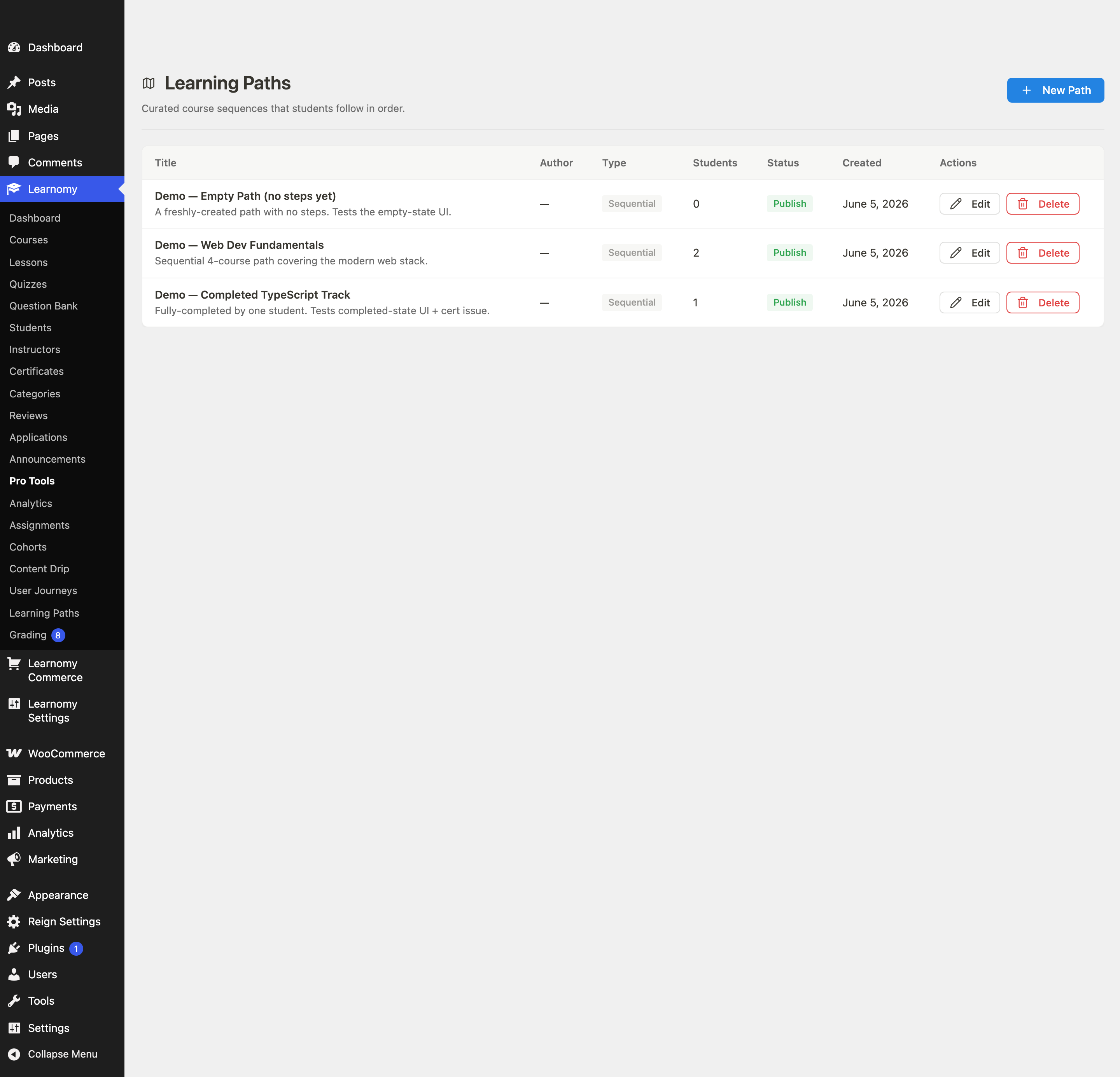This screenshot has width=1120, height=1077.
Task: Click the WooCommerce logo icon
Action: click(x=14, y=753)
